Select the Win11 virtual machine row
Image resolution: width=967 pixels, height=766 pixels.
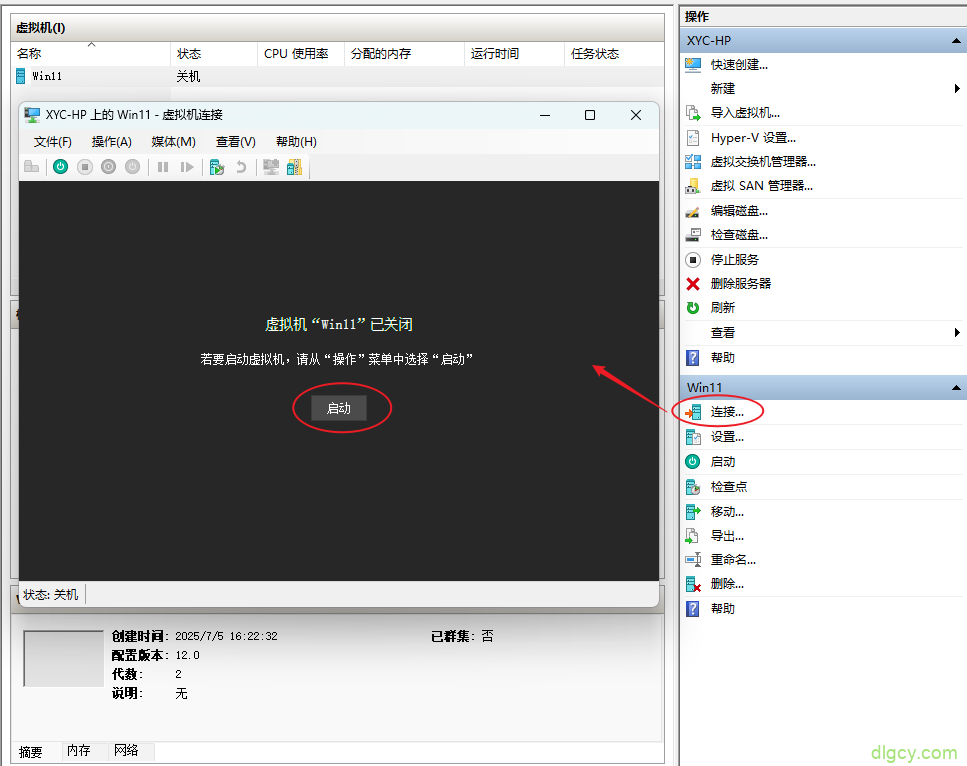[337, 76]
